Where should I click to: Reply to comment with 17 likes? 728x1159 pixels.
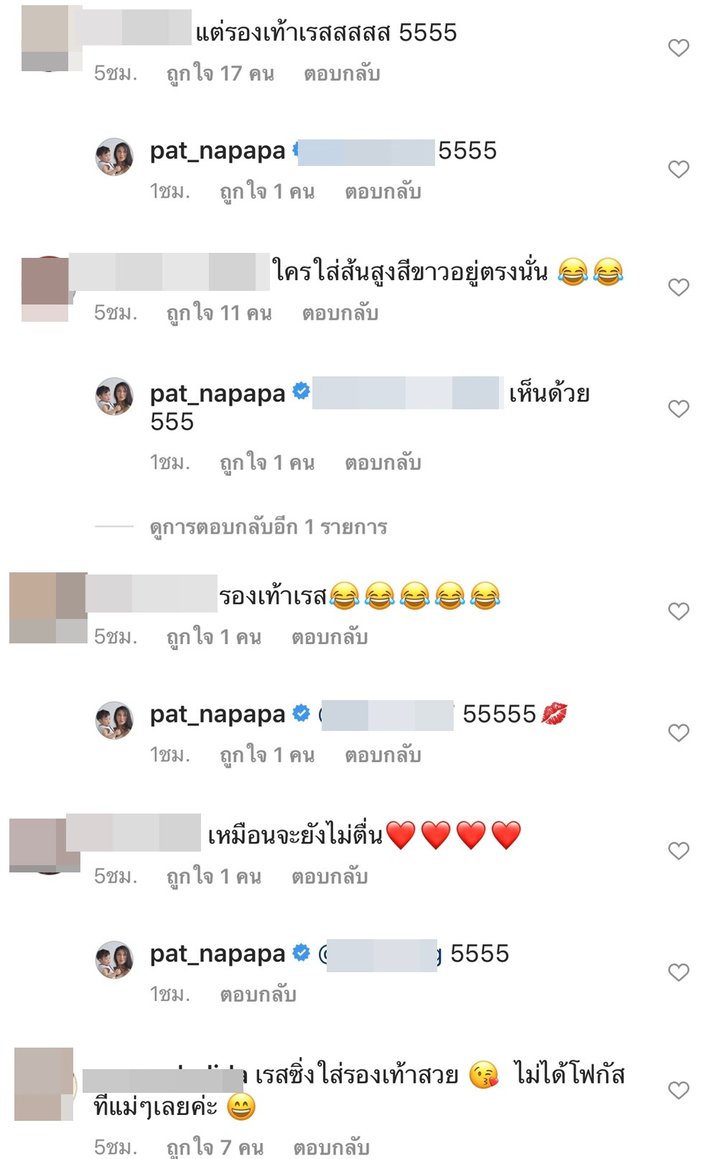(341, 74)
